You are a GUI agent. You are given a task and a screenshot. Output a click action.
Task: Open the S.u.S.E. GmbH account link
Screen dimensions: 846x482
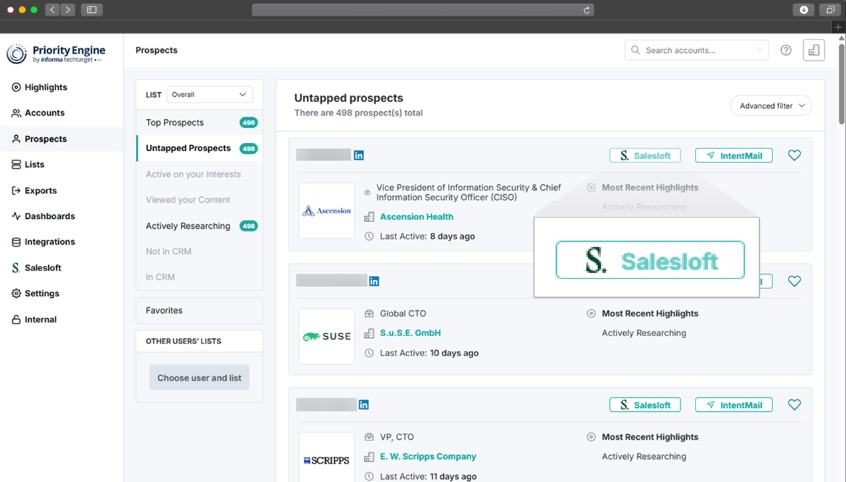pyautogui.click(x=410, y=333)
